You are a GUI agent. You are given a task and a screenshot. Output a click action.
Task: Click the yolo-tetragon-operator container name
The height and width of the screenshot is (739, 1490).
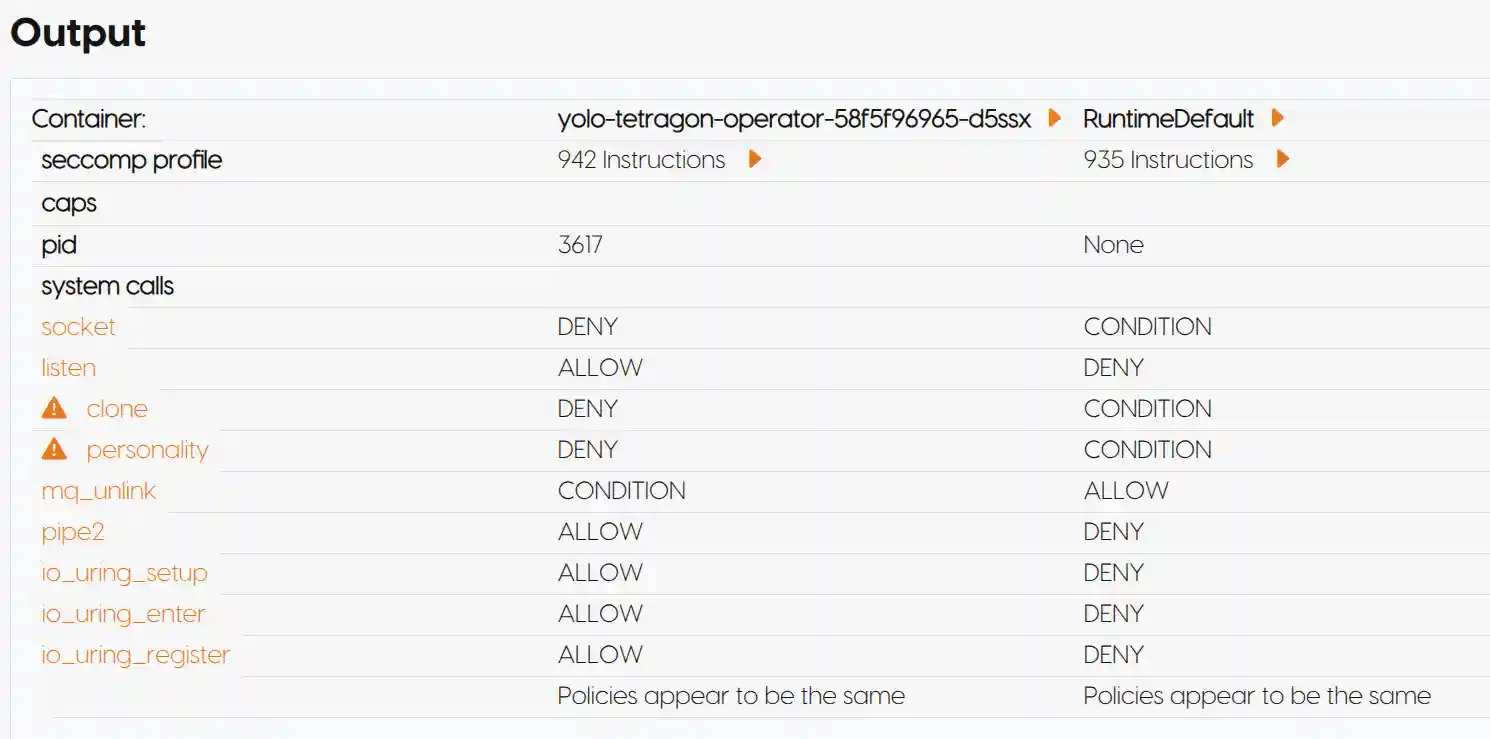tap(793, 119)
